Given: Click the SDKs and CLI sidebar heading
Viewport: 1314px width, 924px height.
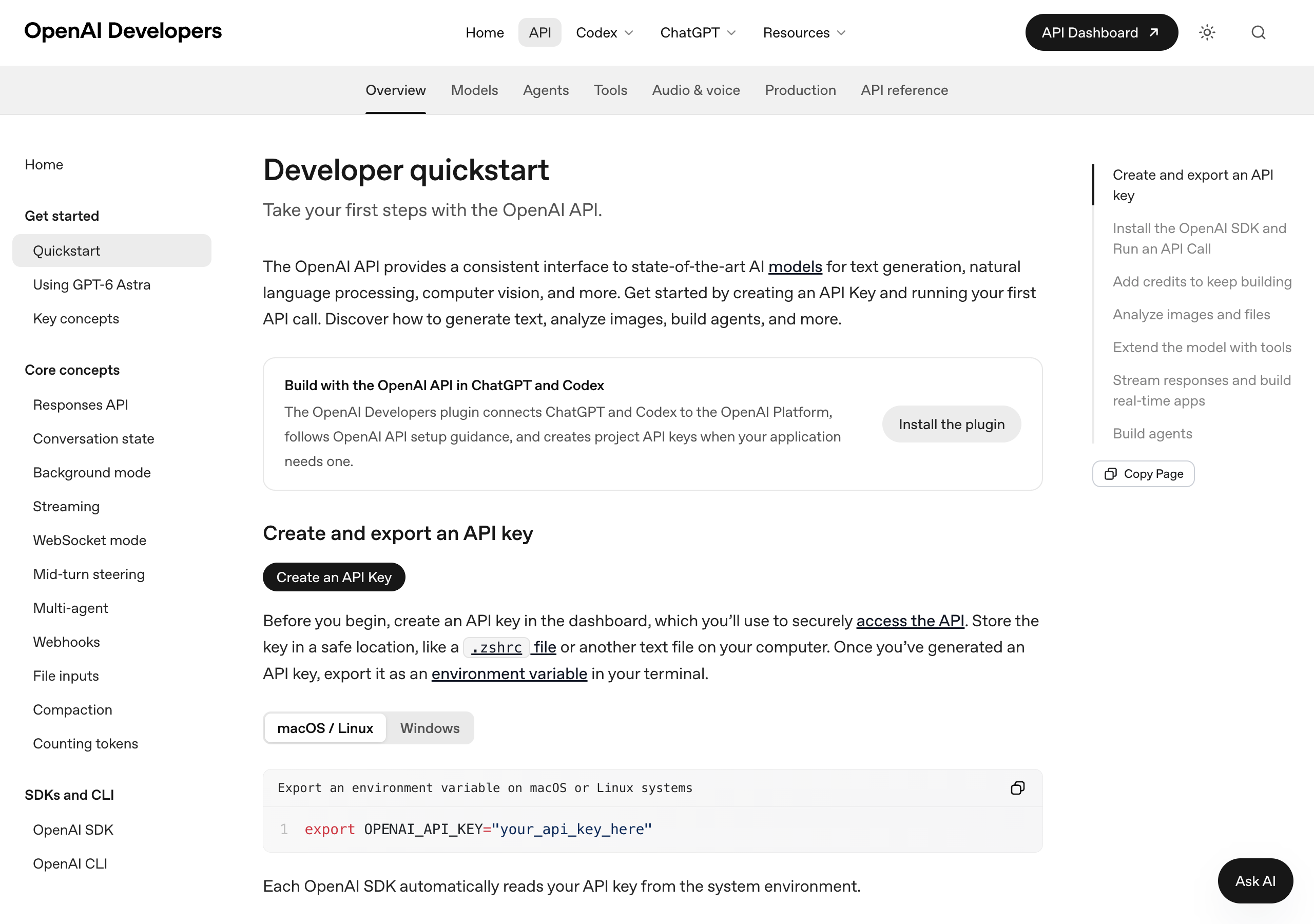Looking at the screenshot, I should pos(69,795).
